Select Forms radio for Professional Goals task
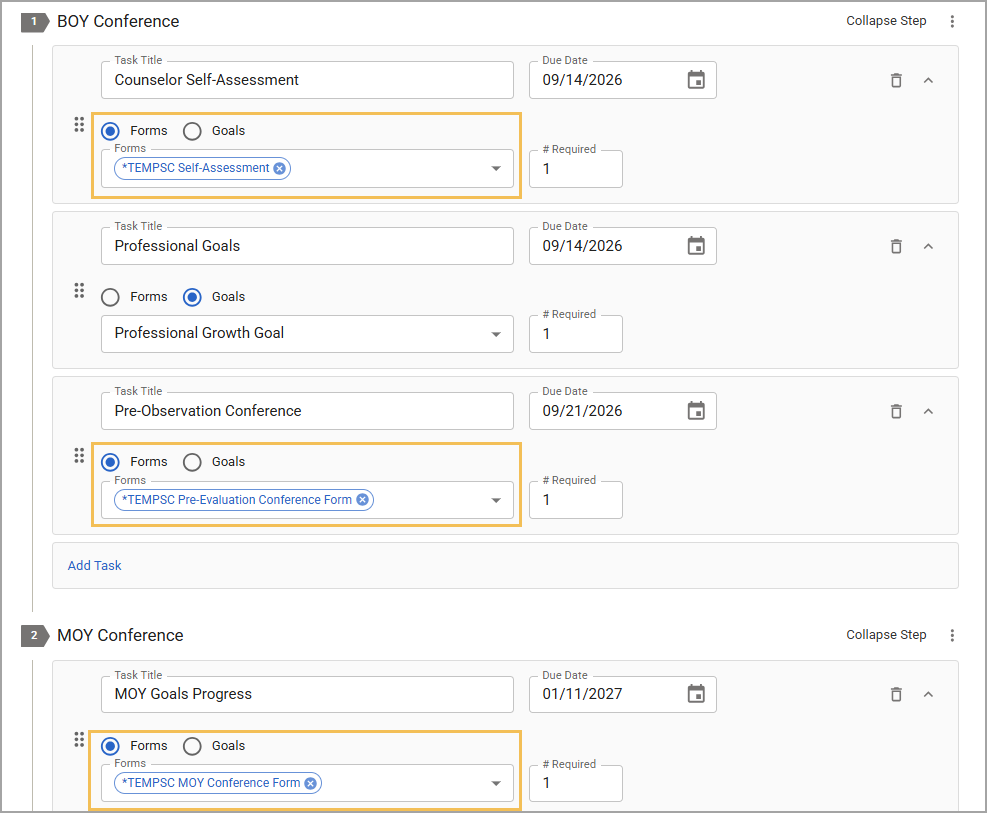The width and height of the screenshot is (987, 813). (x=110, y=297)
